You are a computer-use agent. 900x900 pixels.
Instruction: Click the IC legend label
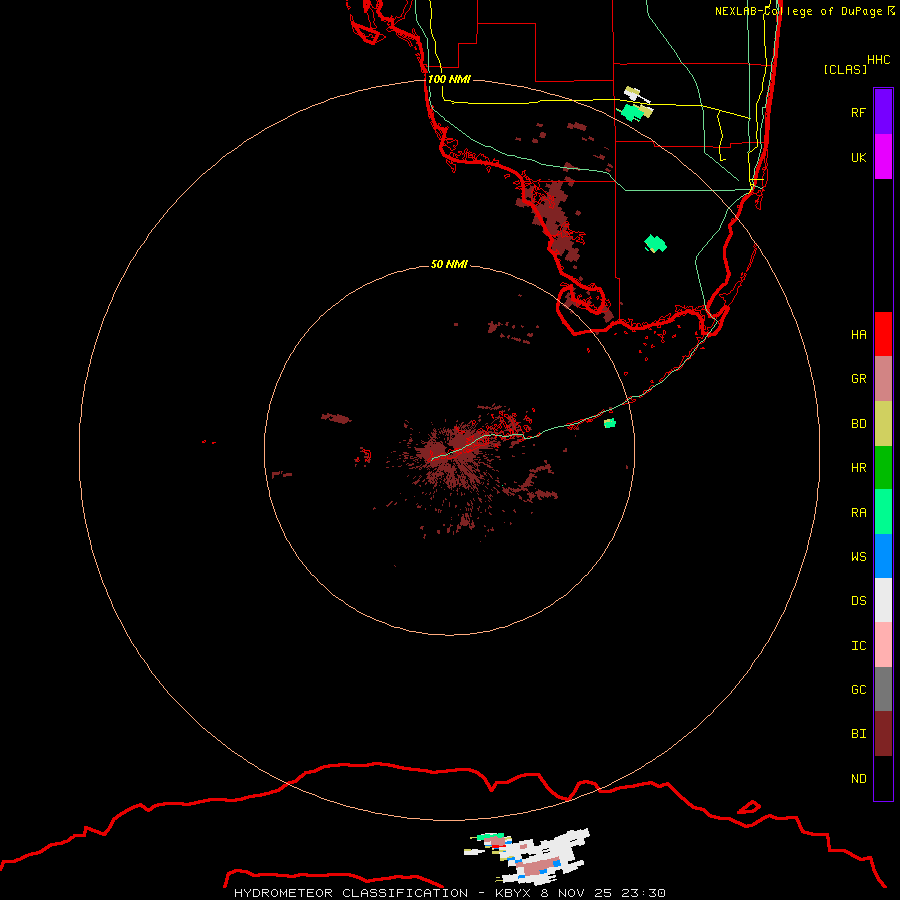[858, 646]
